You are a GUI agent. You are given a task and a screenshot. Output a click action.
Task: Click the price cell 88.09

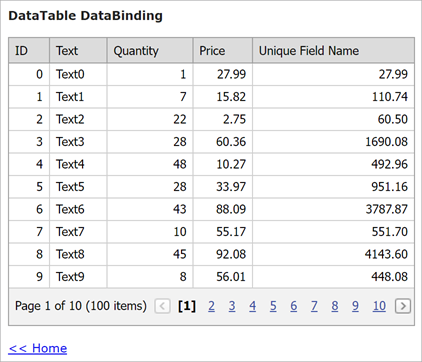click(x=223, y=209)
